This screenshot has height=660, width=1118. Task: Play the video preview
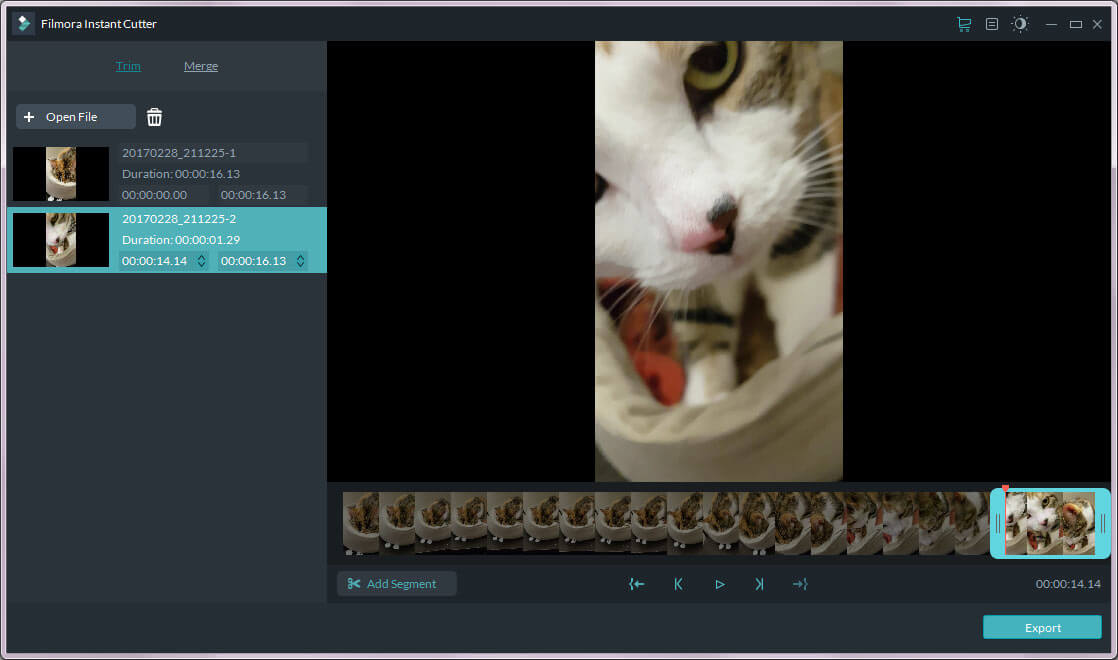coord(719,584)
